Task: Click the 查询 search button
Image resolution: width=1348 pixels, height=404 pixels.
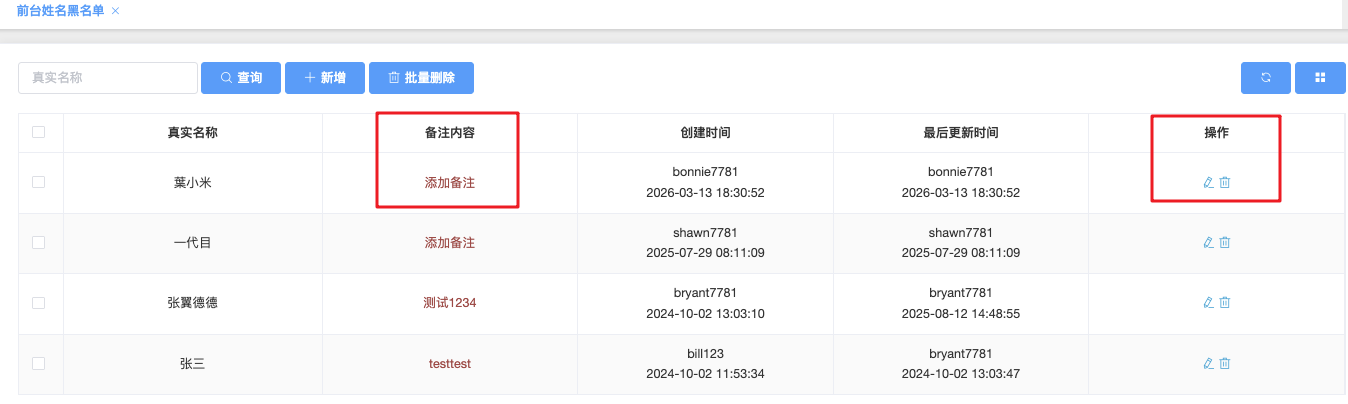Action: pos(240,78)
